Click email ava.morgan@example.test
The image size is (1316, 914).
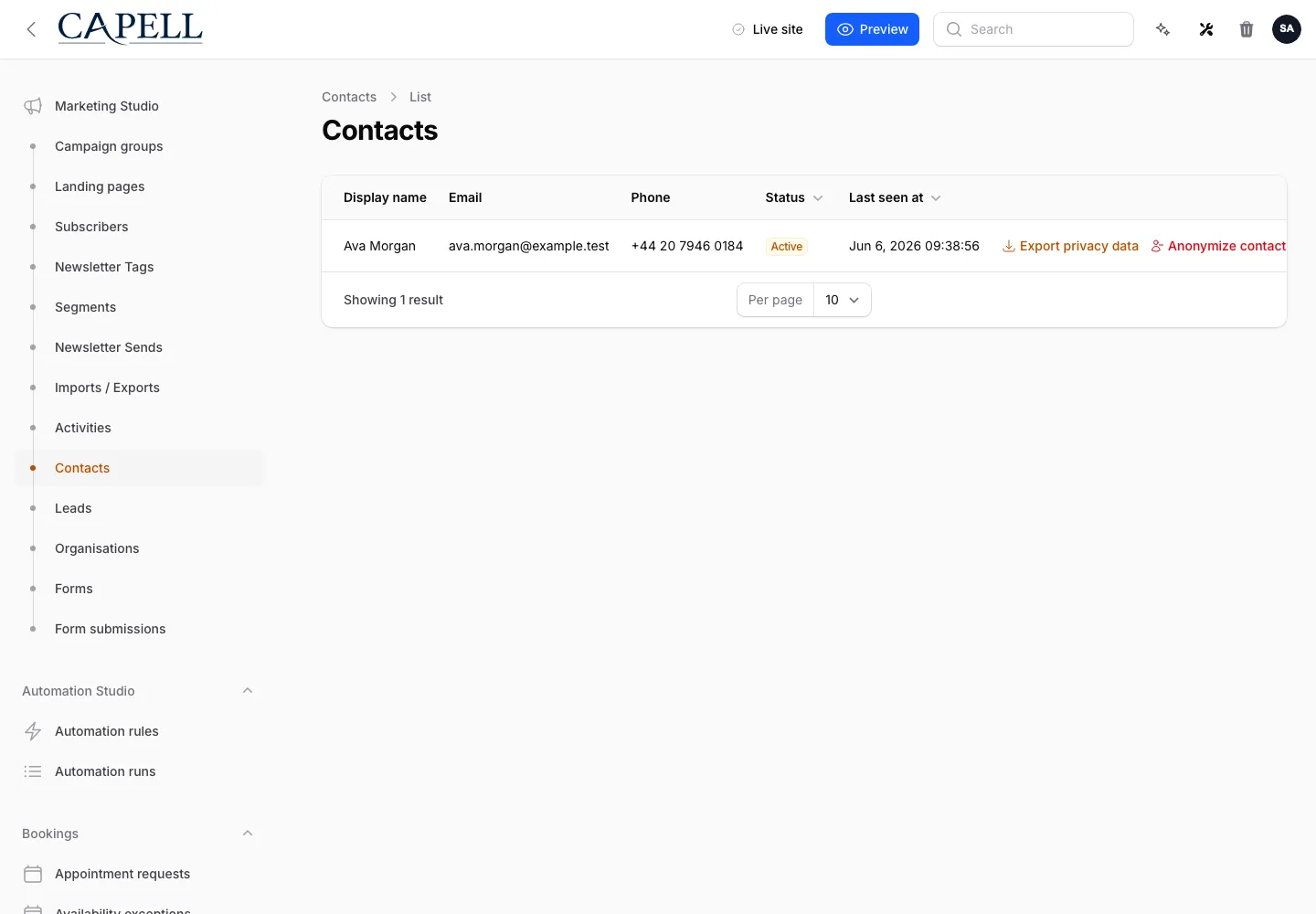(x=529, y=246)
